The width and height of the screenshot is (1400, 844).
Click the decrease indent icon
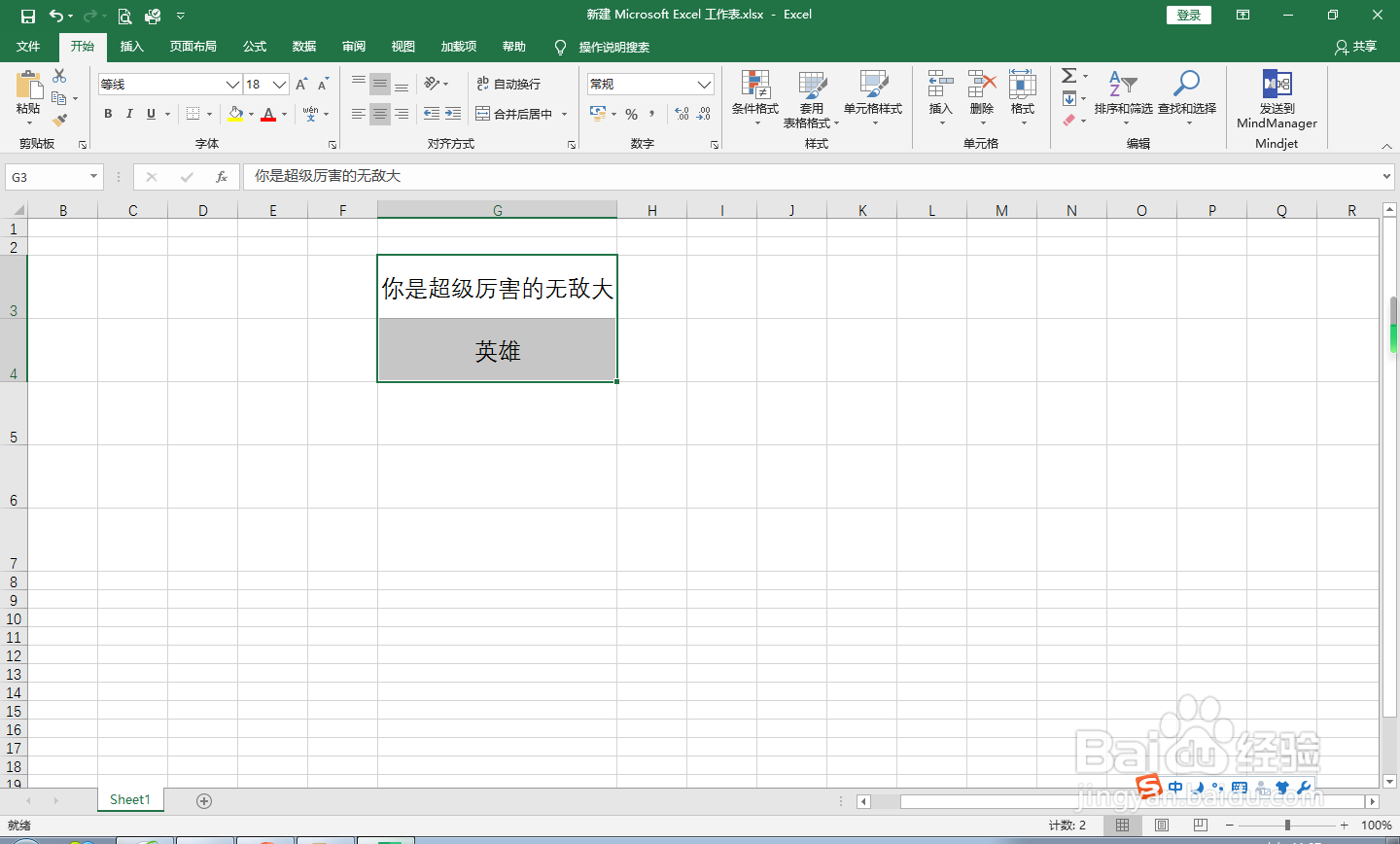(432, 114)
